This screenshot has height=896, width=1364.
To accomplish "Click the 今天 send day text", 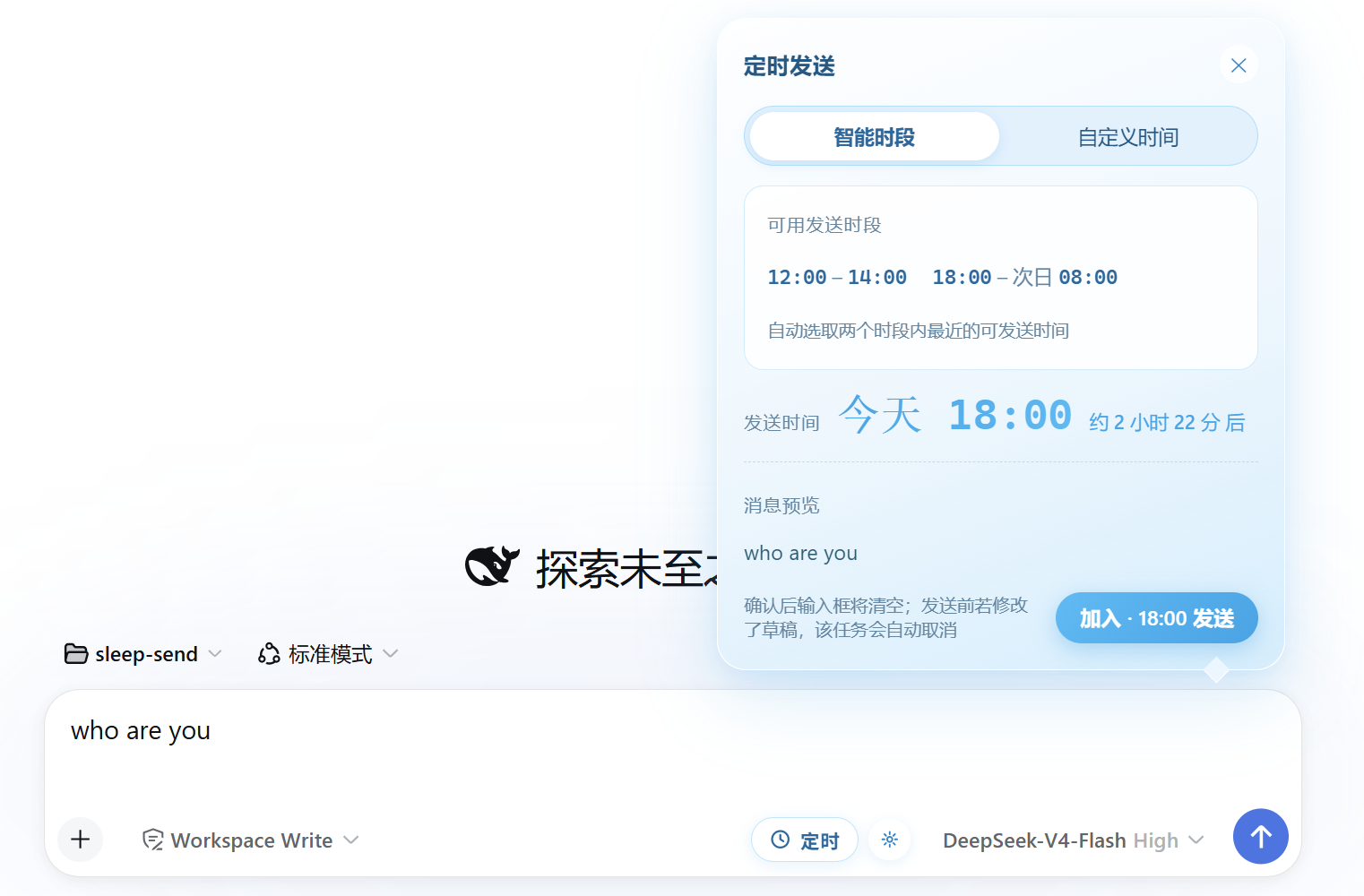I will tap(880, 415).
